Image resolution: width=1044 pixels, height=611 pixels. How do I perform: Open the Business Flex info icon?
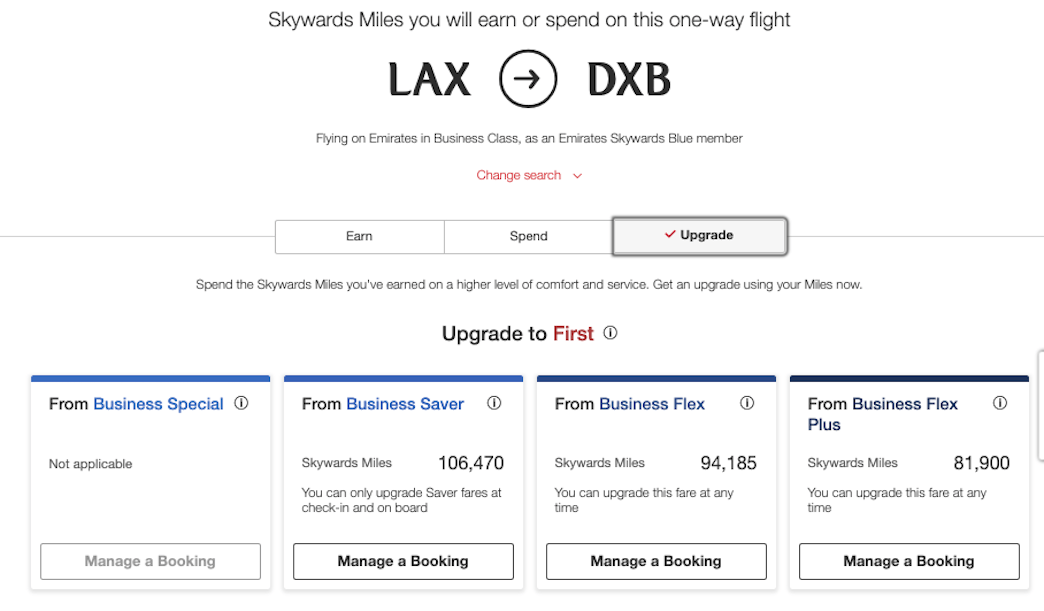point(747,403)
